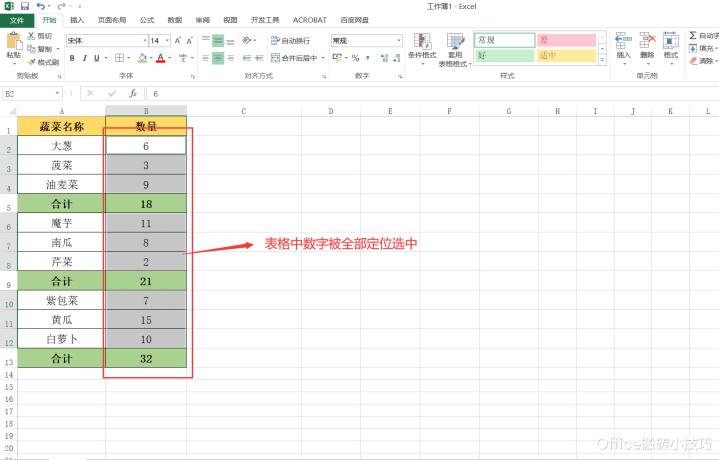Open the font size dropdown showing 14
719x460 pixels.
pos(167,41)
